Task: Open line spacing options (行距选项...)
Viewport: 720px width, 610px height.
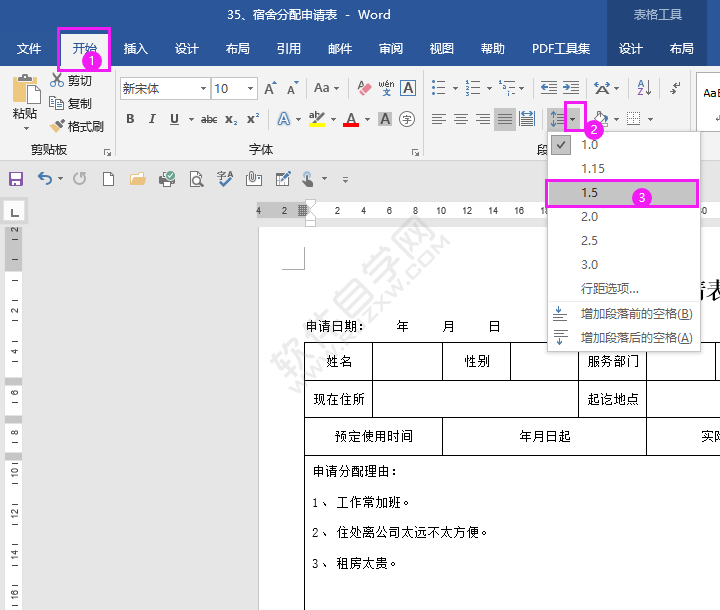Action: click(x=624, y=288)
